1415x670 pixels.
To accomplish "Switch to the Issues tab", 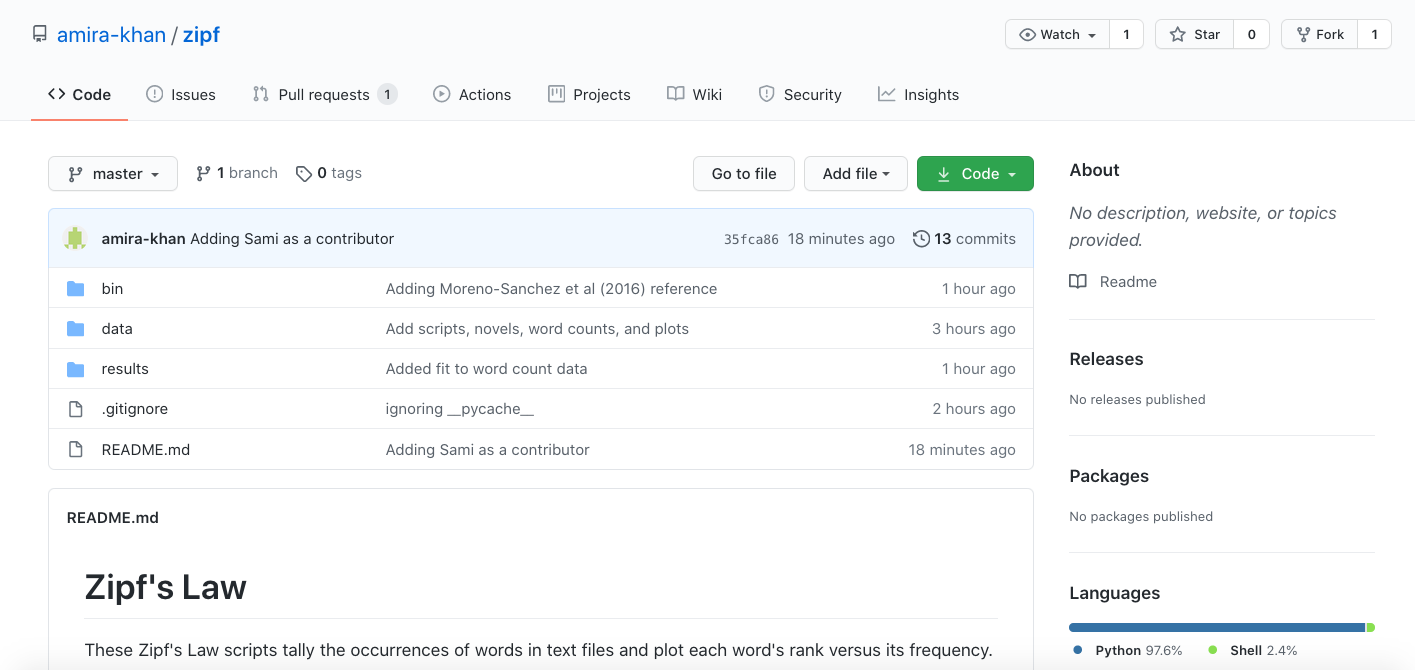I will pyautogui.click(x=181, y=94).
